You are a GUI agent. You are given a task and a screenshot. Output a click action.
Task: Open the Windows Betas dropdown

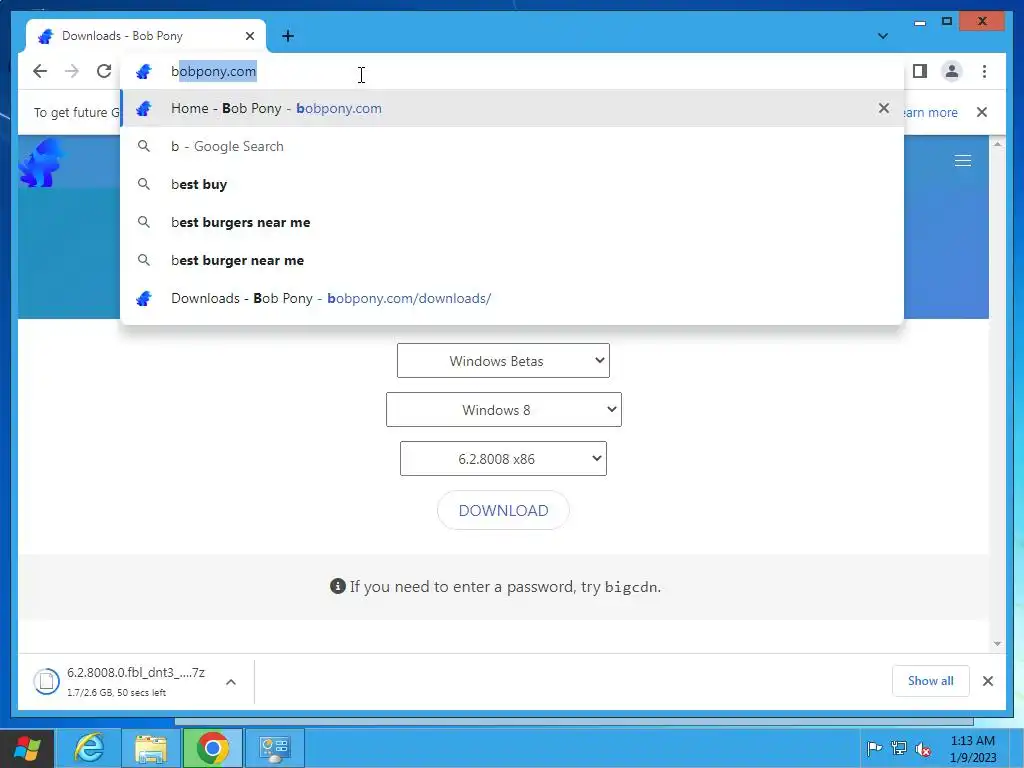(x=503, y=360)
